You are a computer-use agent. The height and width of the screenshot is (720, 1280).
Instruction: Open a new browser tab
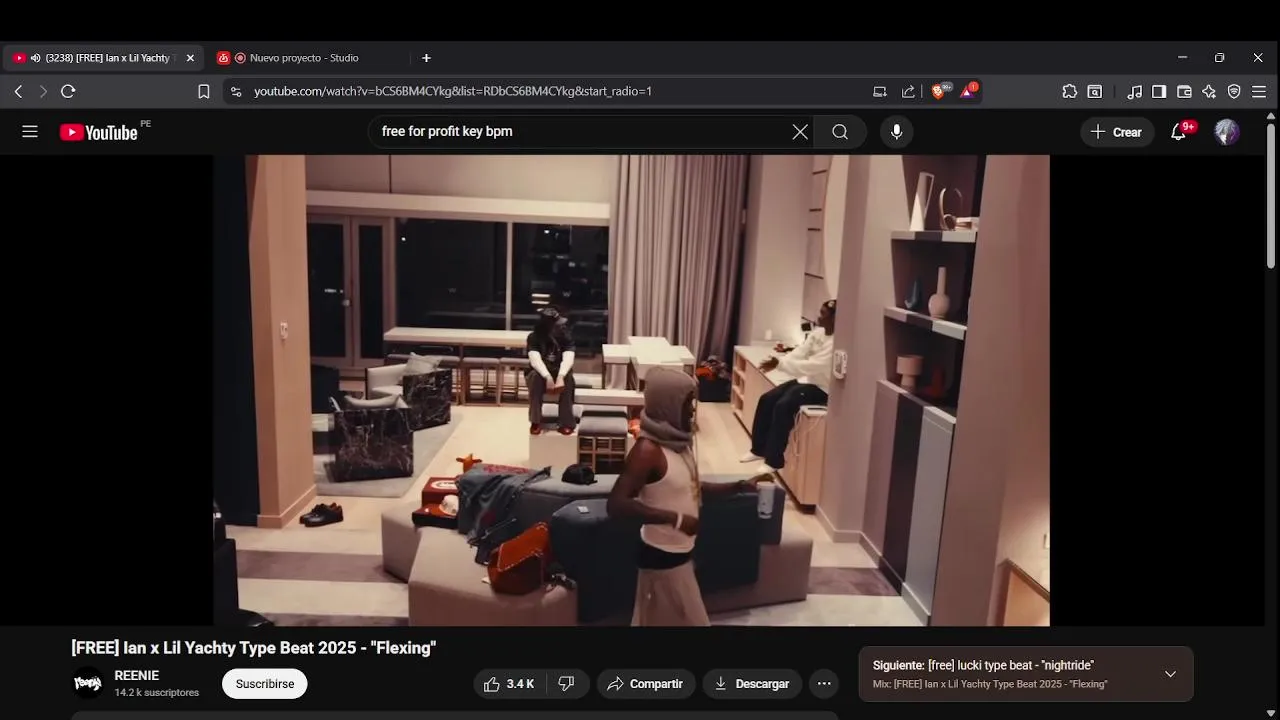(426, 58)
